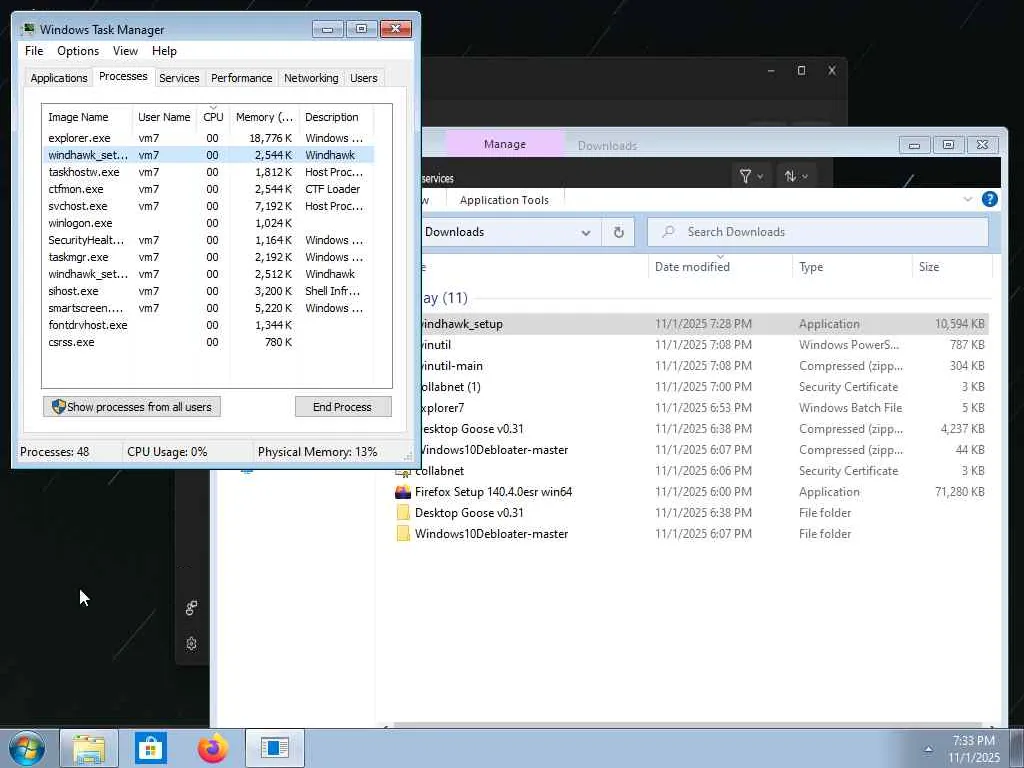Open the Windows Start orb button
The height and width of the screenshot is (768, 1024).
27,748
